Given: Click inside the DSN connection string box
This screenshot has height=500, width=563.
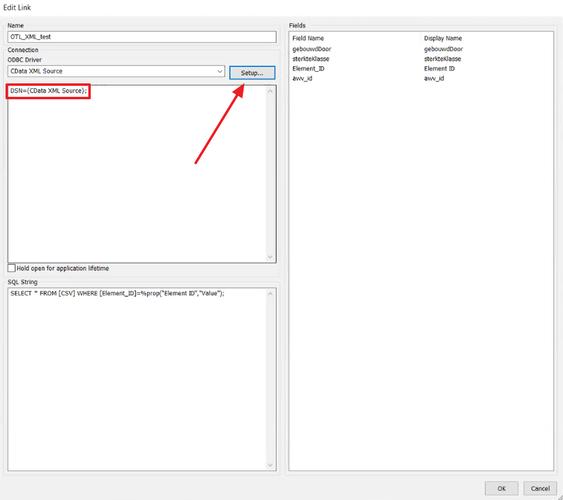Looking at the screenshot, I should 138,174.
